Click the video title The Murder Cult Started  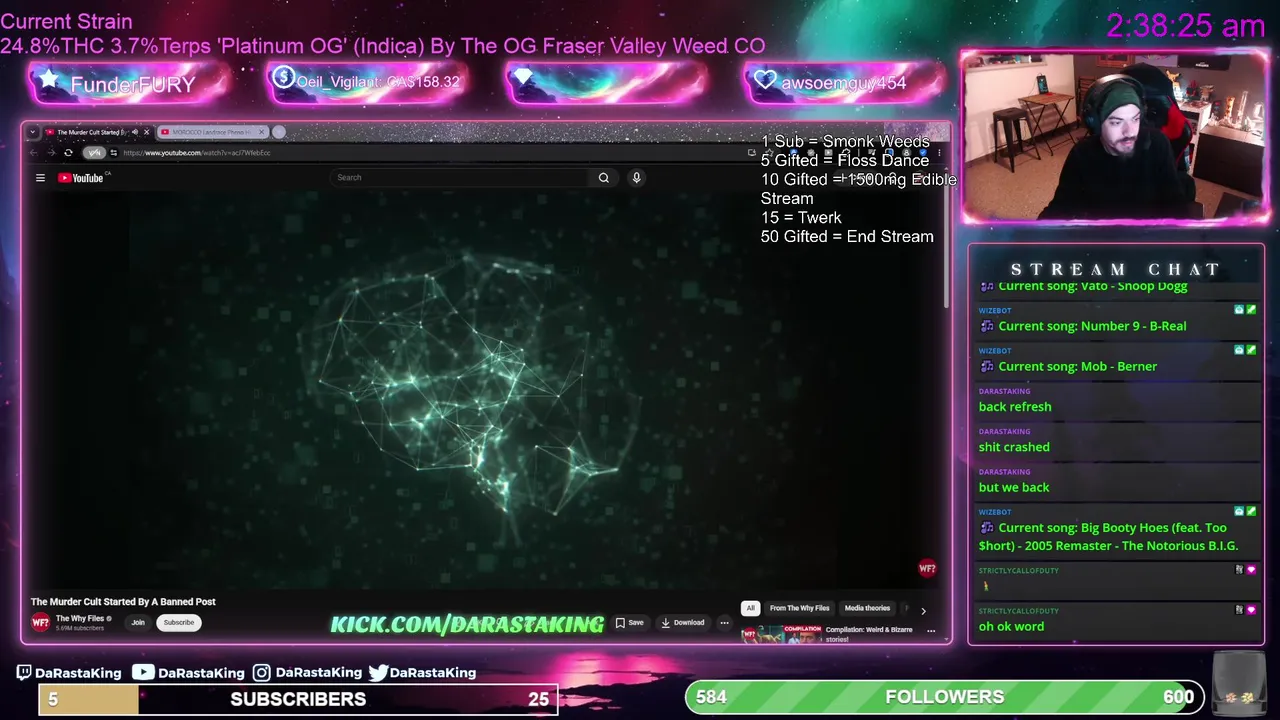click(123, 602)
